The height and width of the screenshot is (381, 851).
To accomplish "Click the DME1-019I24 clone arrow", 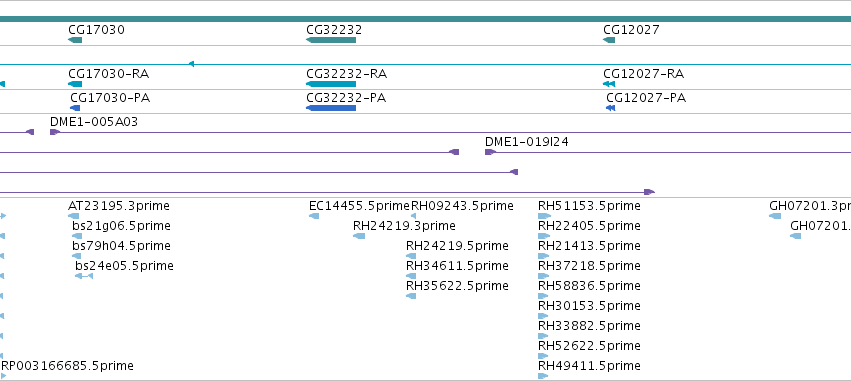I will [x=490, y=152].
